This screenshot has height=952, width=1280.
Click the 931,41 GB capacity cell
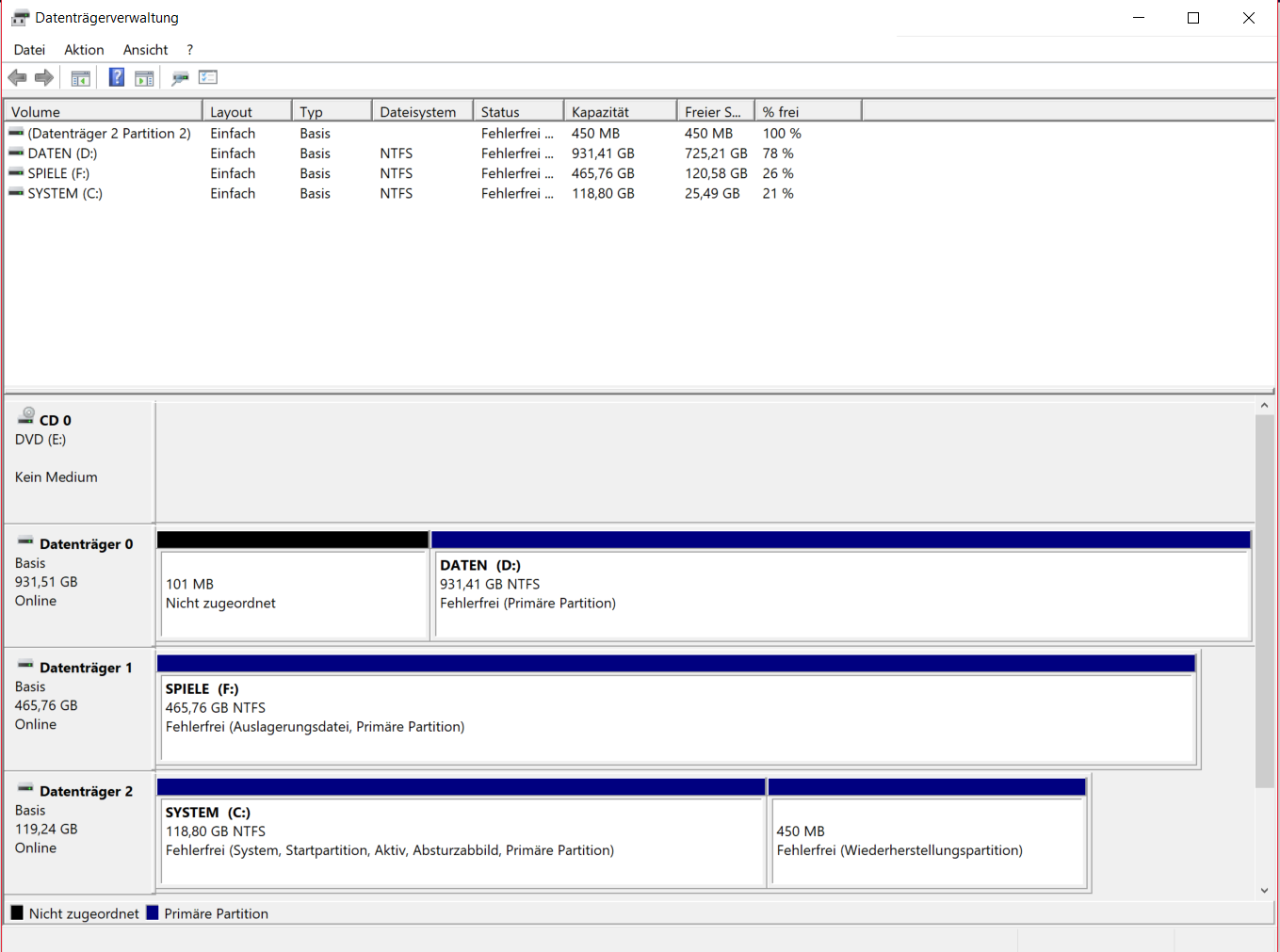click(x=603, y=153)
